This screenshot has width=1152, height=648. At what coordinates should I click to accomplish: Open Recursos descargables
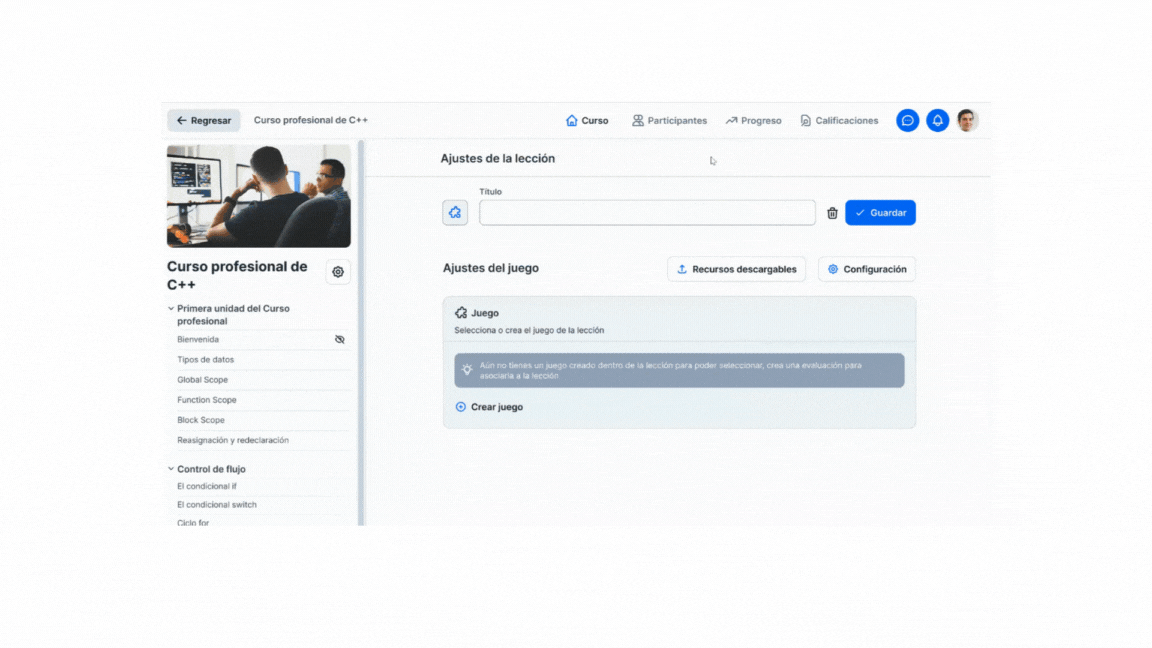(736, 269)
